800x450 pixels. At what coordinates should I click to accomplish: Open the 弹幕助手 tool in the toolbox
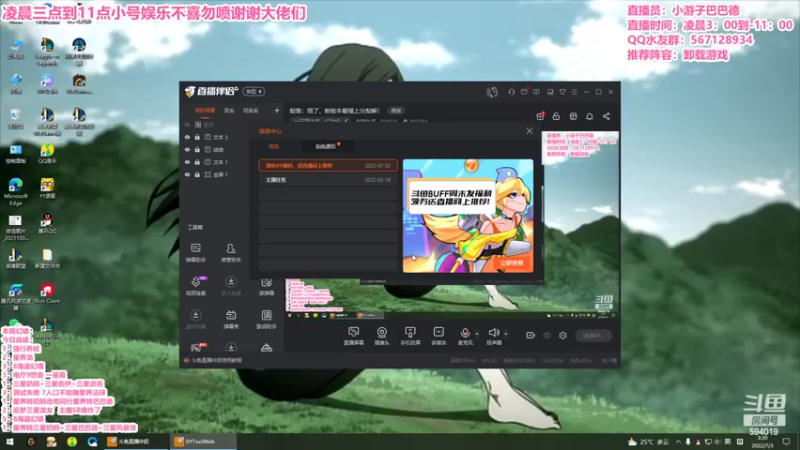pos(195,252)
